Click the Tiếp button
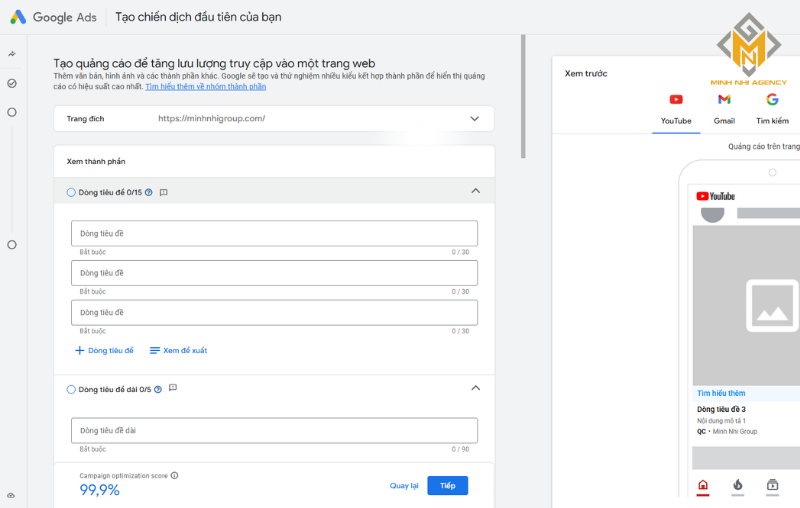800x508 pixels. [x=447, y=486]
